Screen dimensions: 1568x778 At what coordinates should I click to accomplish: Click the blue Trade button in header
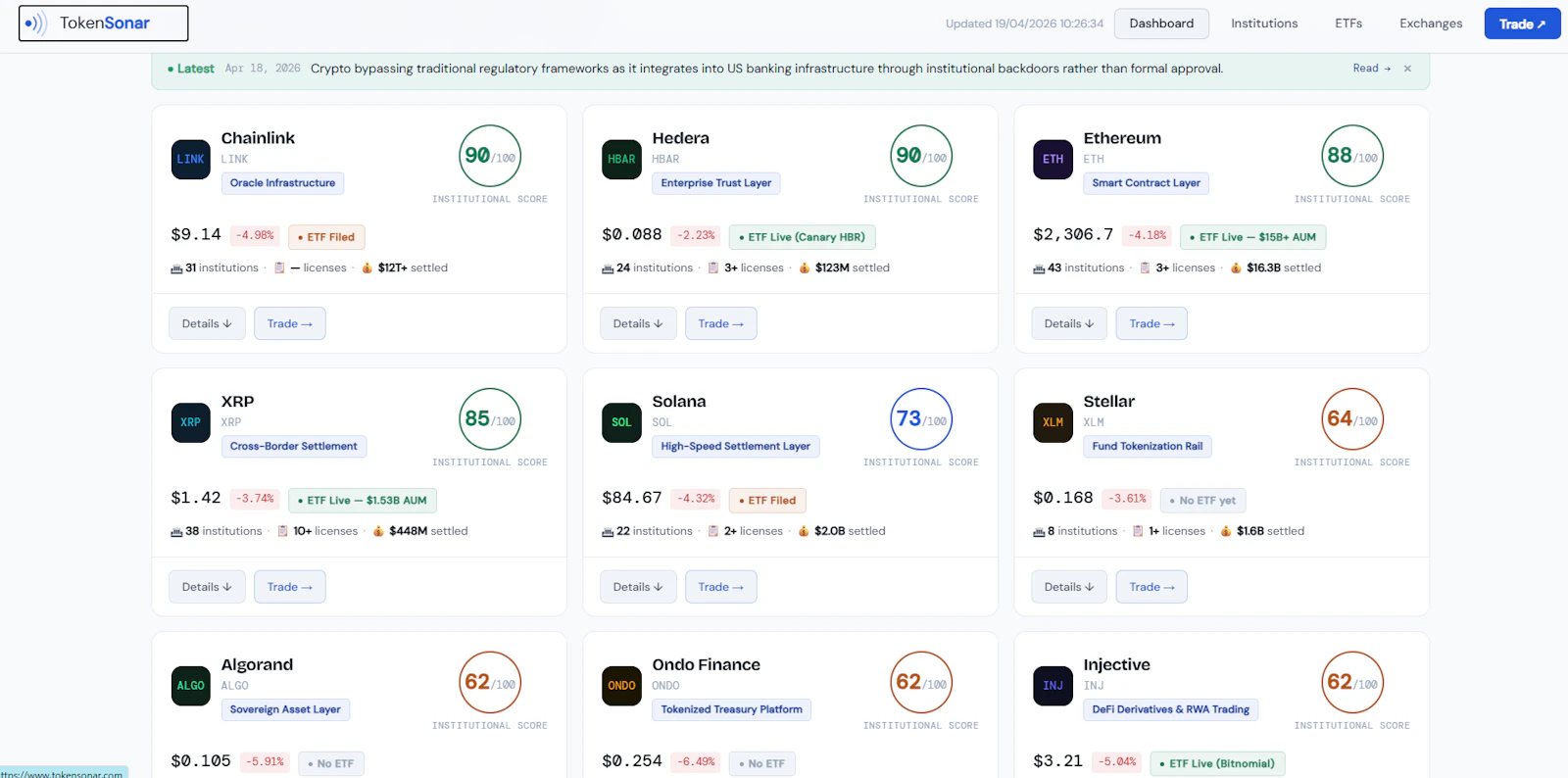pos(1522,24)
